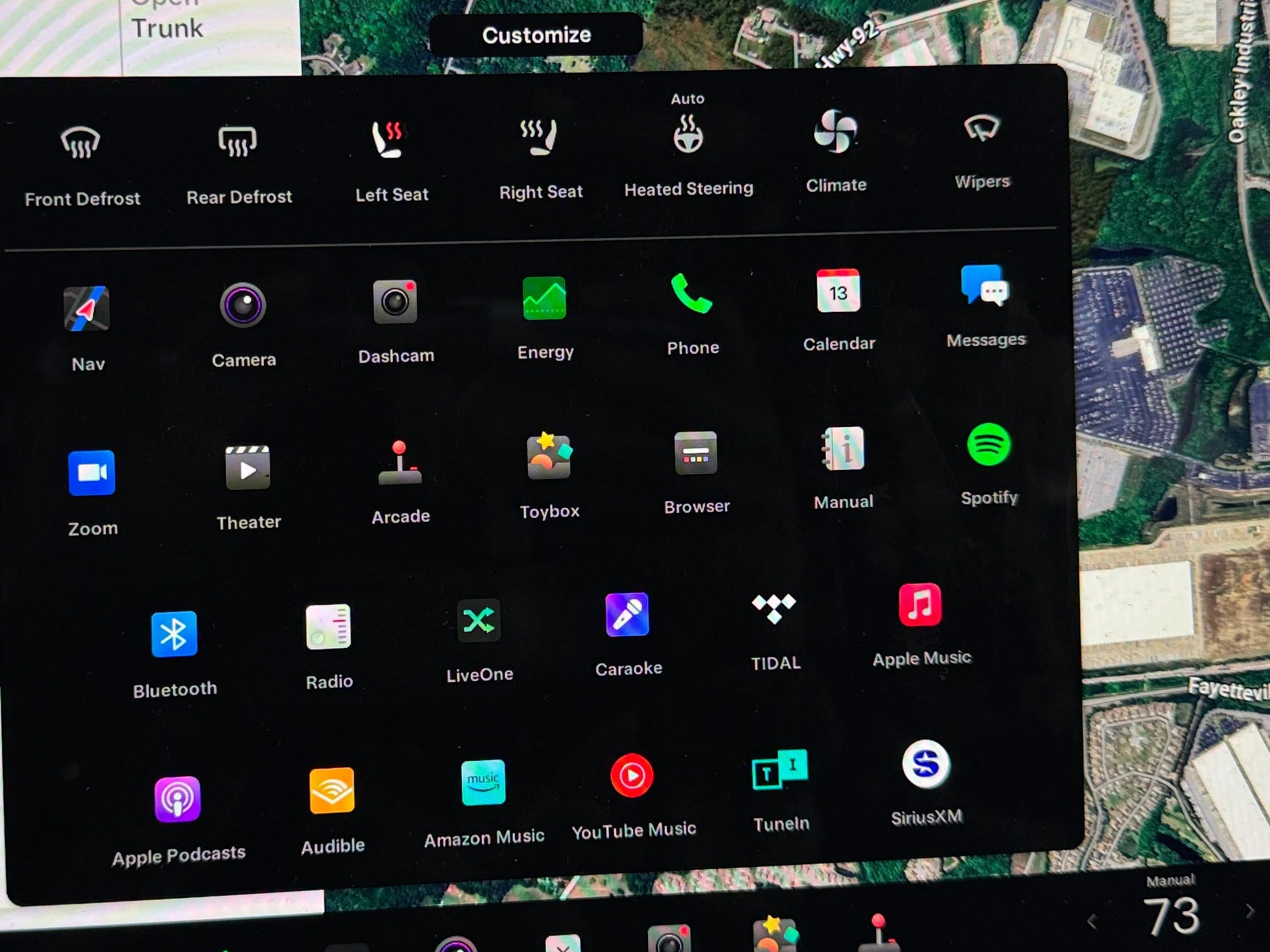Tap the Customize button

point(536,35)
